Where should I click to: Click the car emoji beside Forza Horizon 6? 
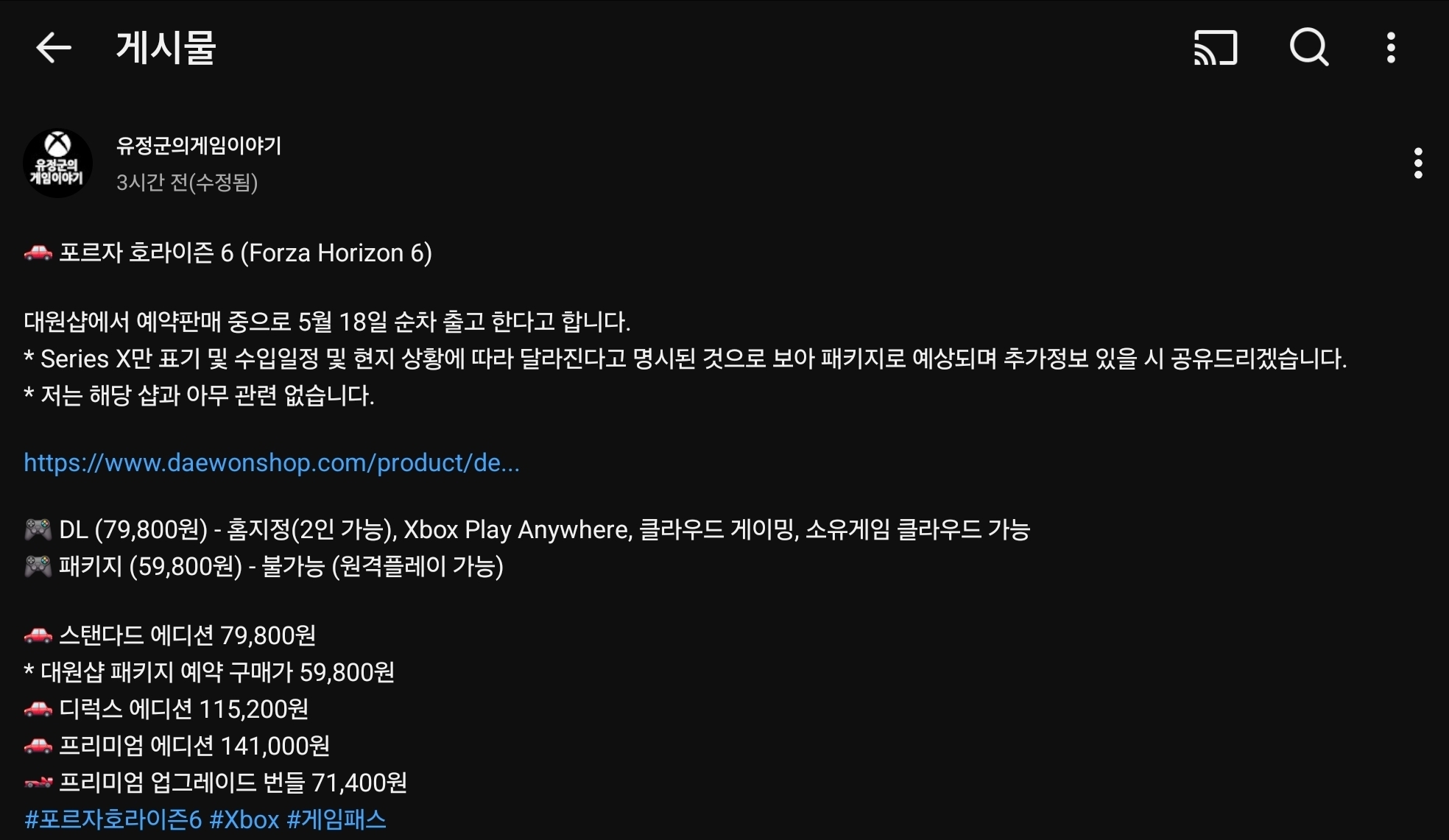(x=38, y=253)
